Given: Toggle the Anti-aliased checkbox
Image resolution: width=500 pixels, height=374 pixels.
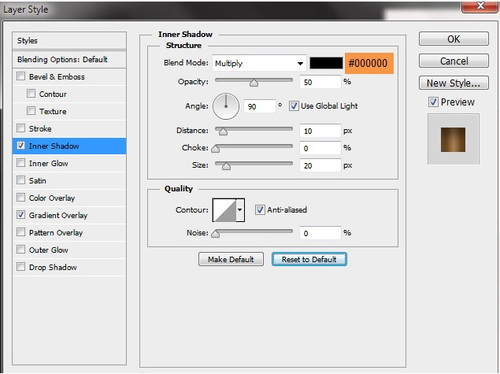Looking at the screenshot, I should tap(260, 210).
